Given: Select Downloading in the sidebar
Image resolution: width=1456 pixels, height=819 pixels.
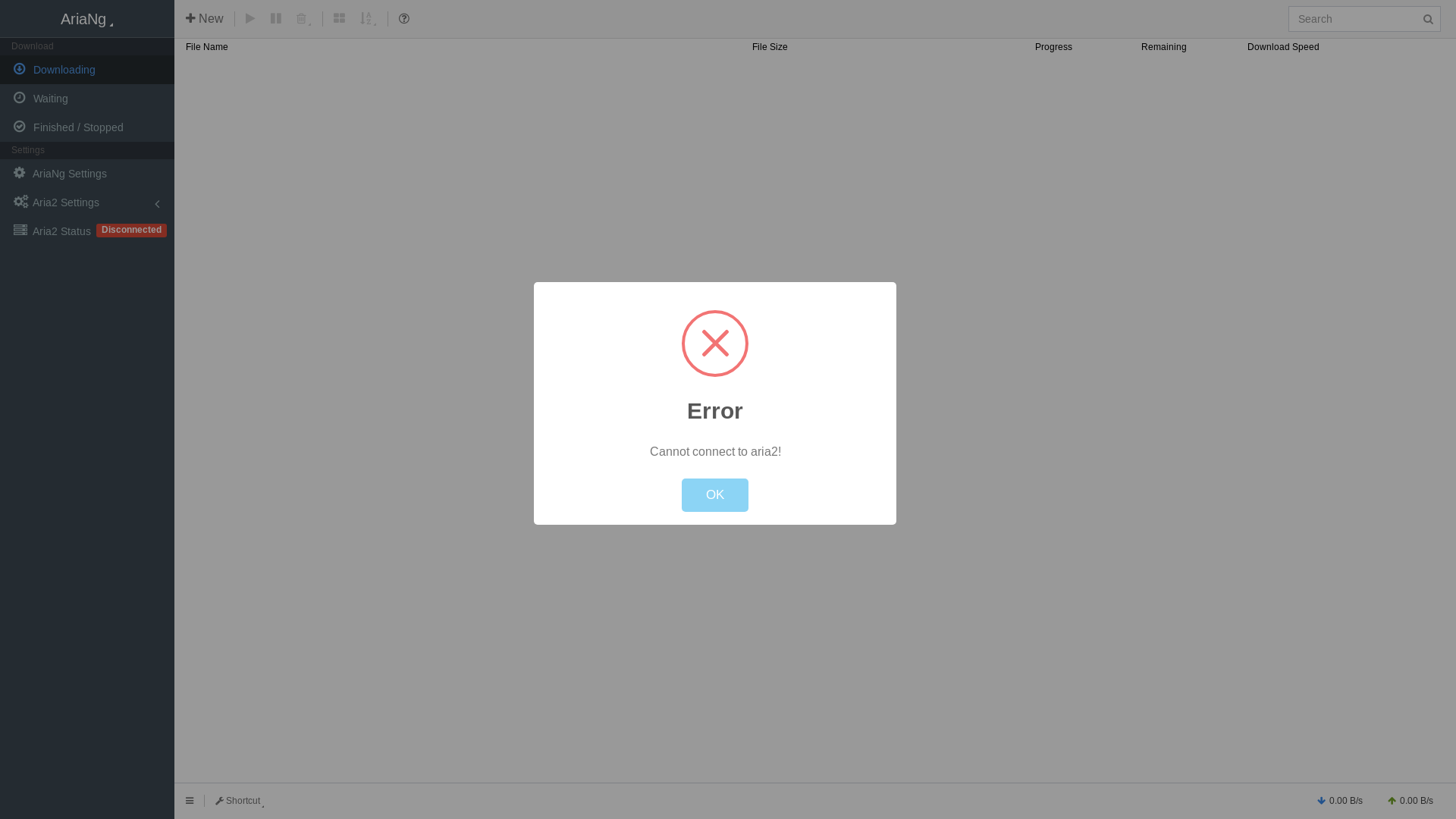Looking at the screenshot, I should point(87,70).
